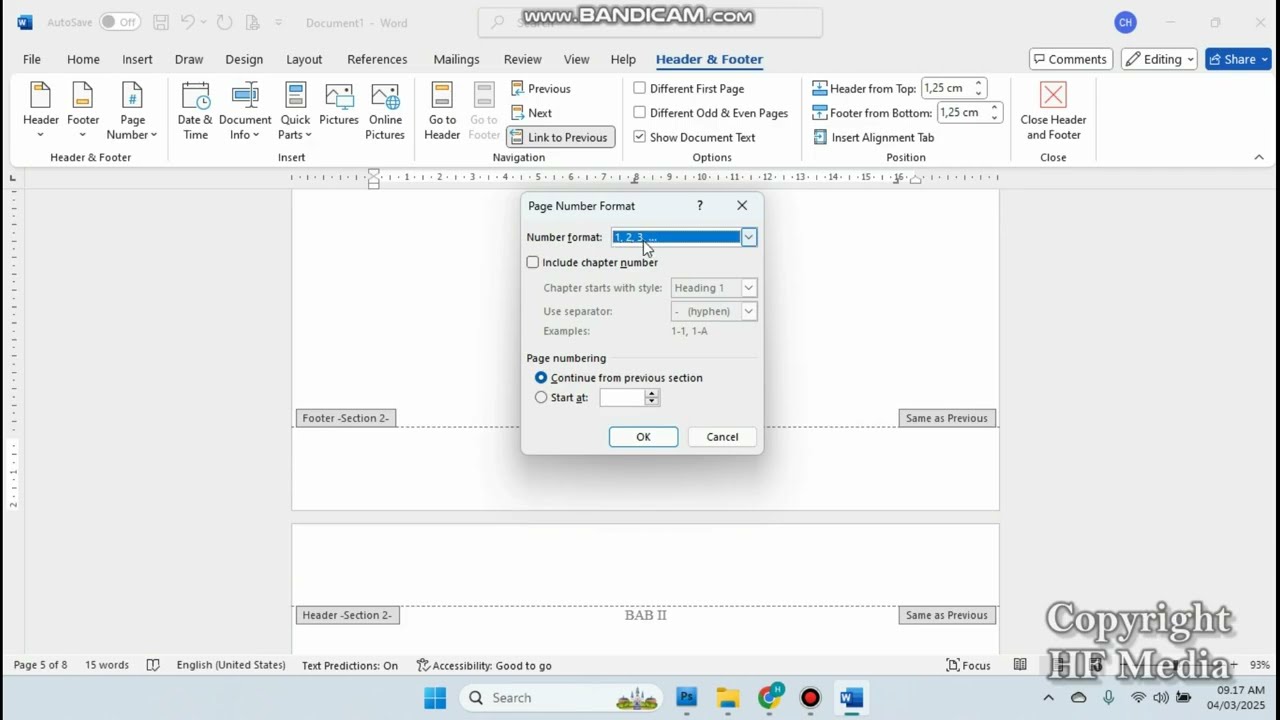Image resolution: width=1280 pixels, height=720 pixels.
Task: Click Page 5 of 8 indicator
Action: click(x=41, y=665)
